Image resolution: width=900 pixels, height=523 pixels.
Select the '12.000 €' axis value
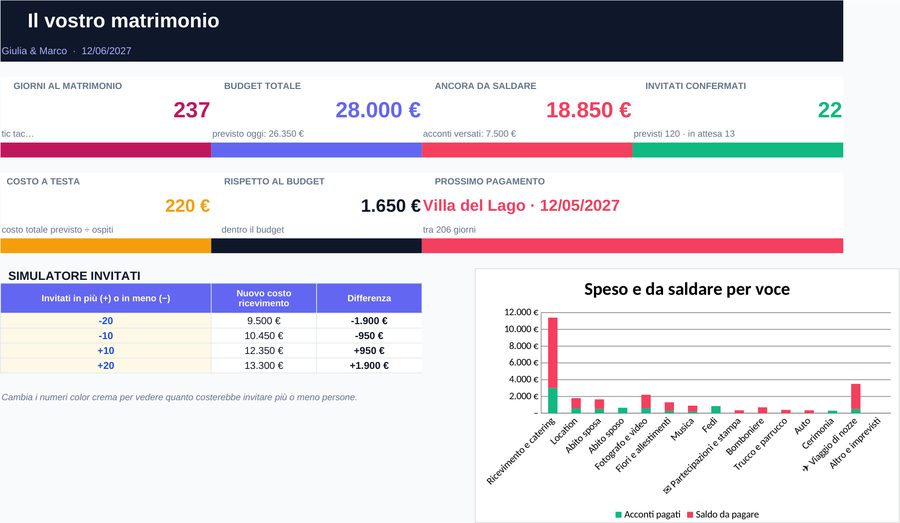point(521,312)
